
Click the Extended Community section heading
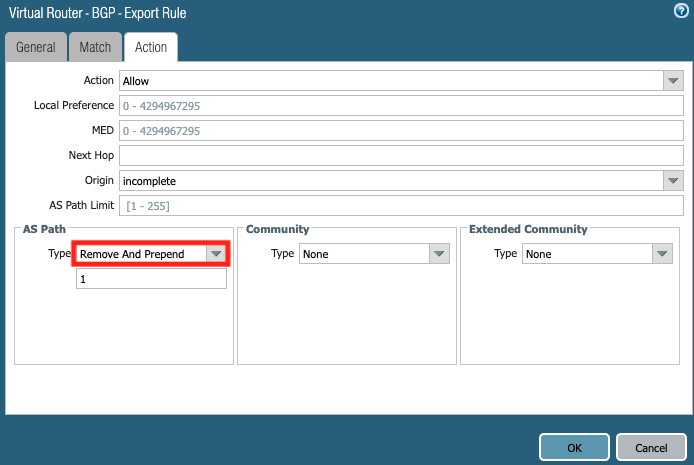pos(528,229)
